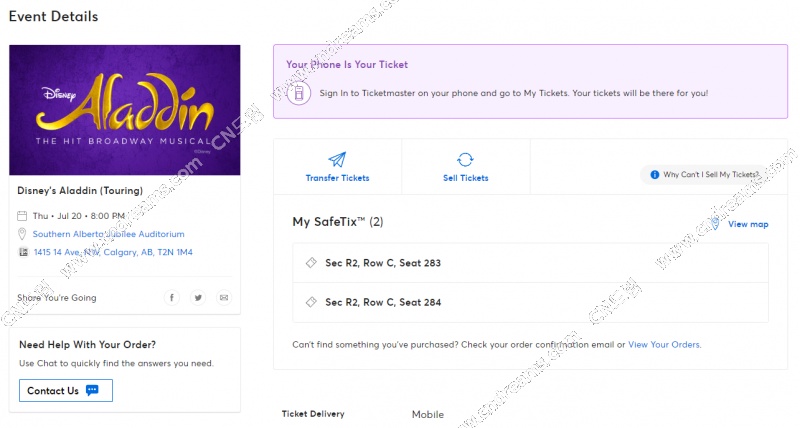800x428 pixels.
Task: Click the Transfer Tickets paper plane icon
Action: pyautogui.click(x=337, y=160)
